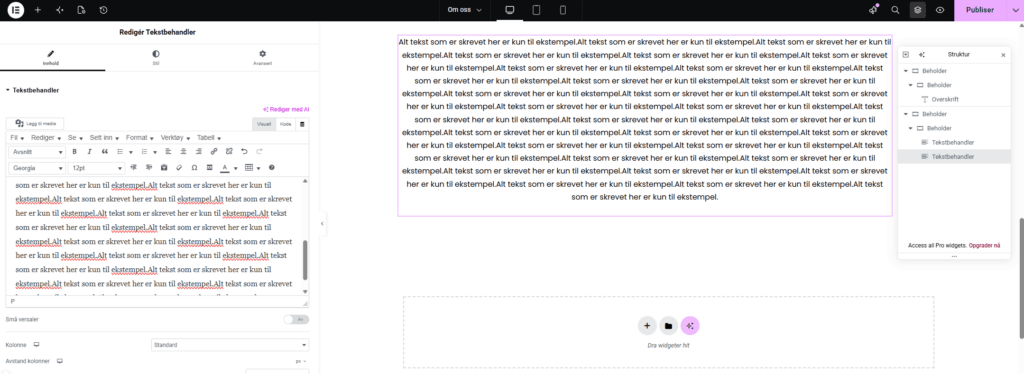This screenshot has height=374, width=1024.
Task: Click the Publiser button
Action: [x=980, y=10]
